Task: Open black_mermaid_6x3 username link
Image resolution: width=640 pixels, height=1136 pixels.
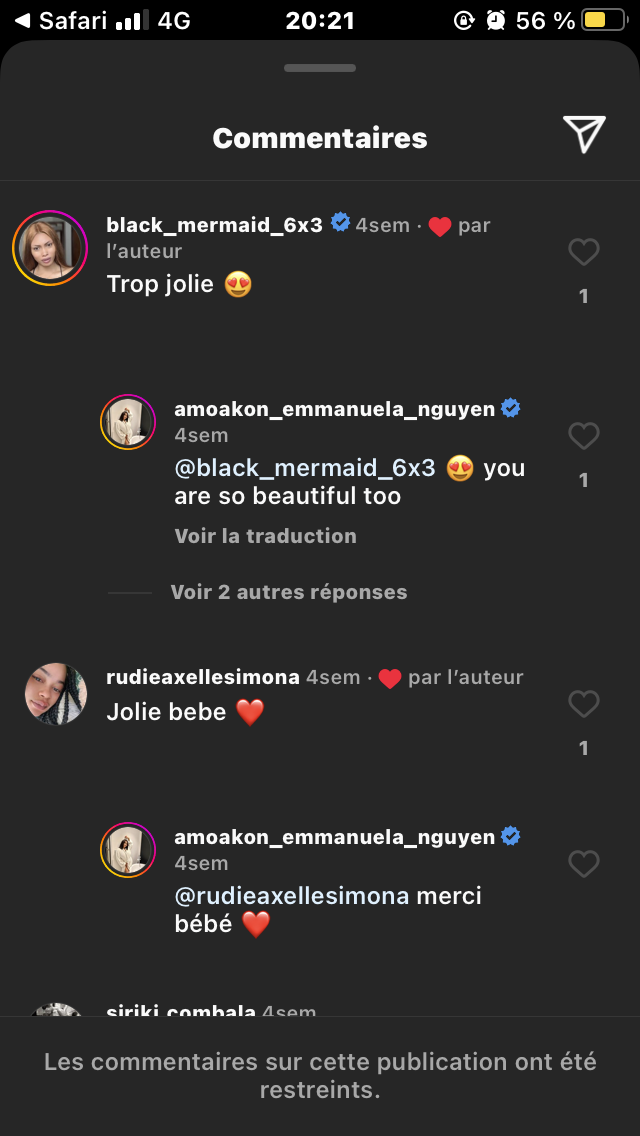Action: (214, 225)
